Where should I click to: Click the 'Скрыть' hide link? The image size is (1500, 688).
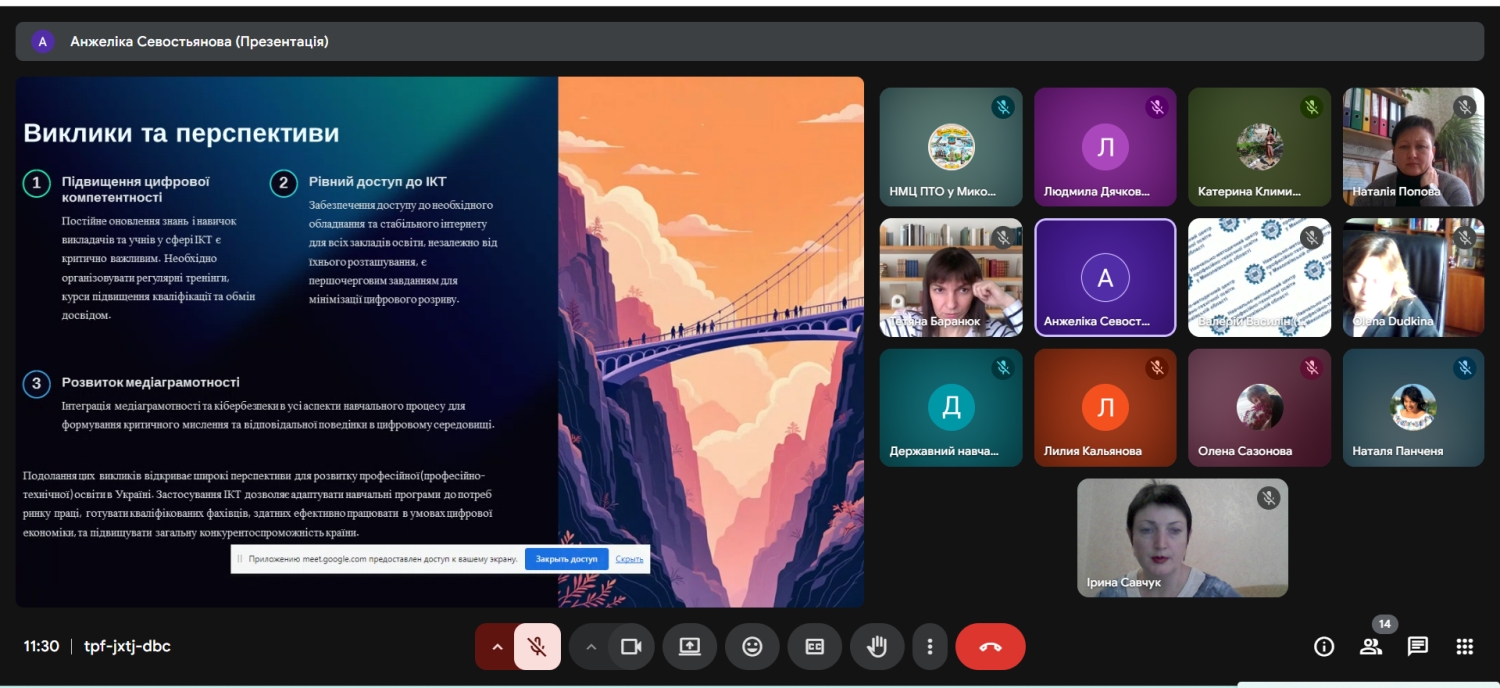pyautogui.click(x=629, y=559)
